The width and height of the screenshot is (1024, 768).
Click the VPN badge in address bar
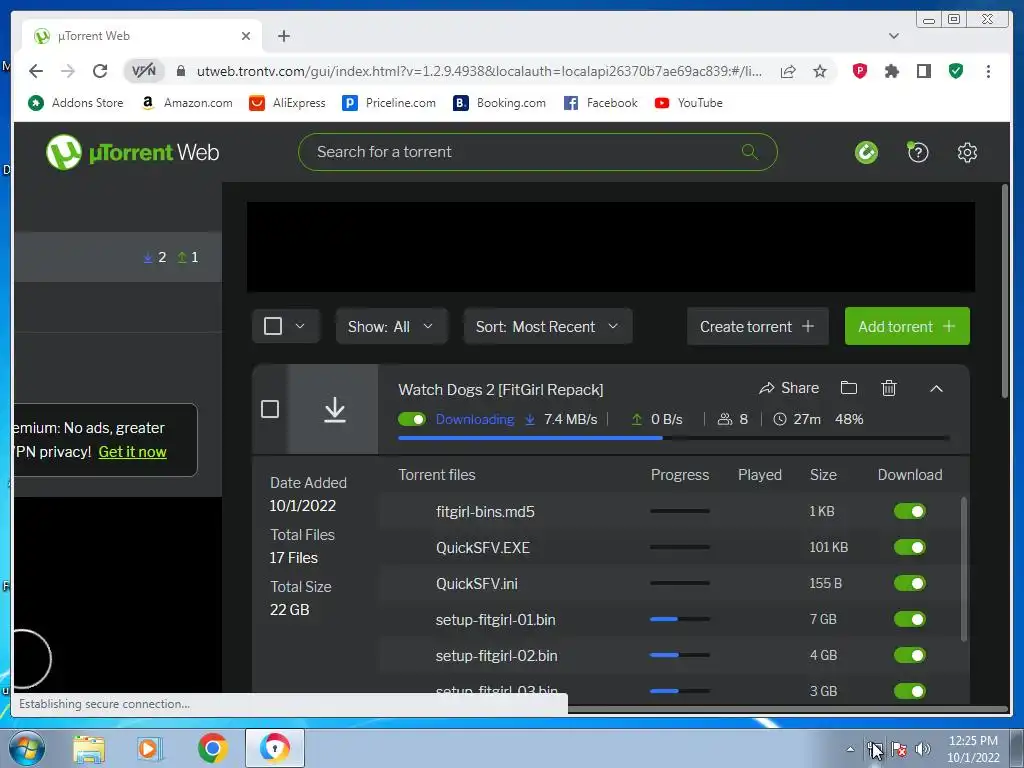144,71
